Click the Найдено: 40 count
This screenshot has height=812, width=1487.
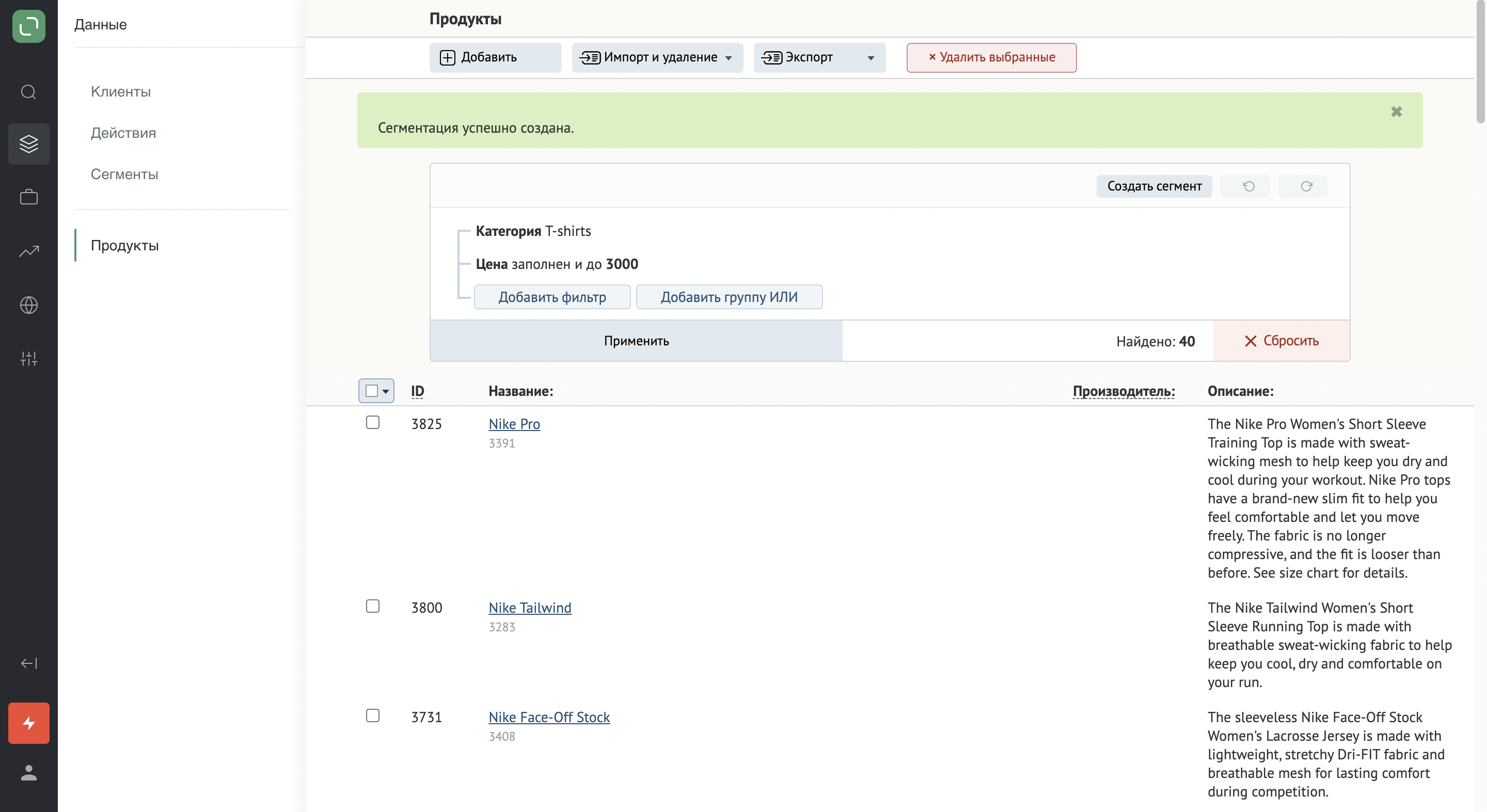click(x=1155, y=341)
